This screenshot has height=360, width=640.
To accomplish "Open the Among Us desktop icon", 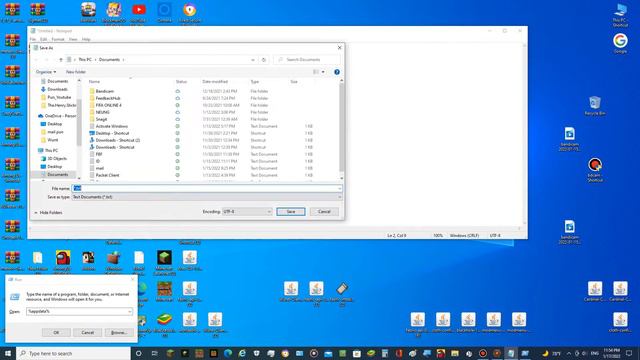I will [x=63, y=261].
